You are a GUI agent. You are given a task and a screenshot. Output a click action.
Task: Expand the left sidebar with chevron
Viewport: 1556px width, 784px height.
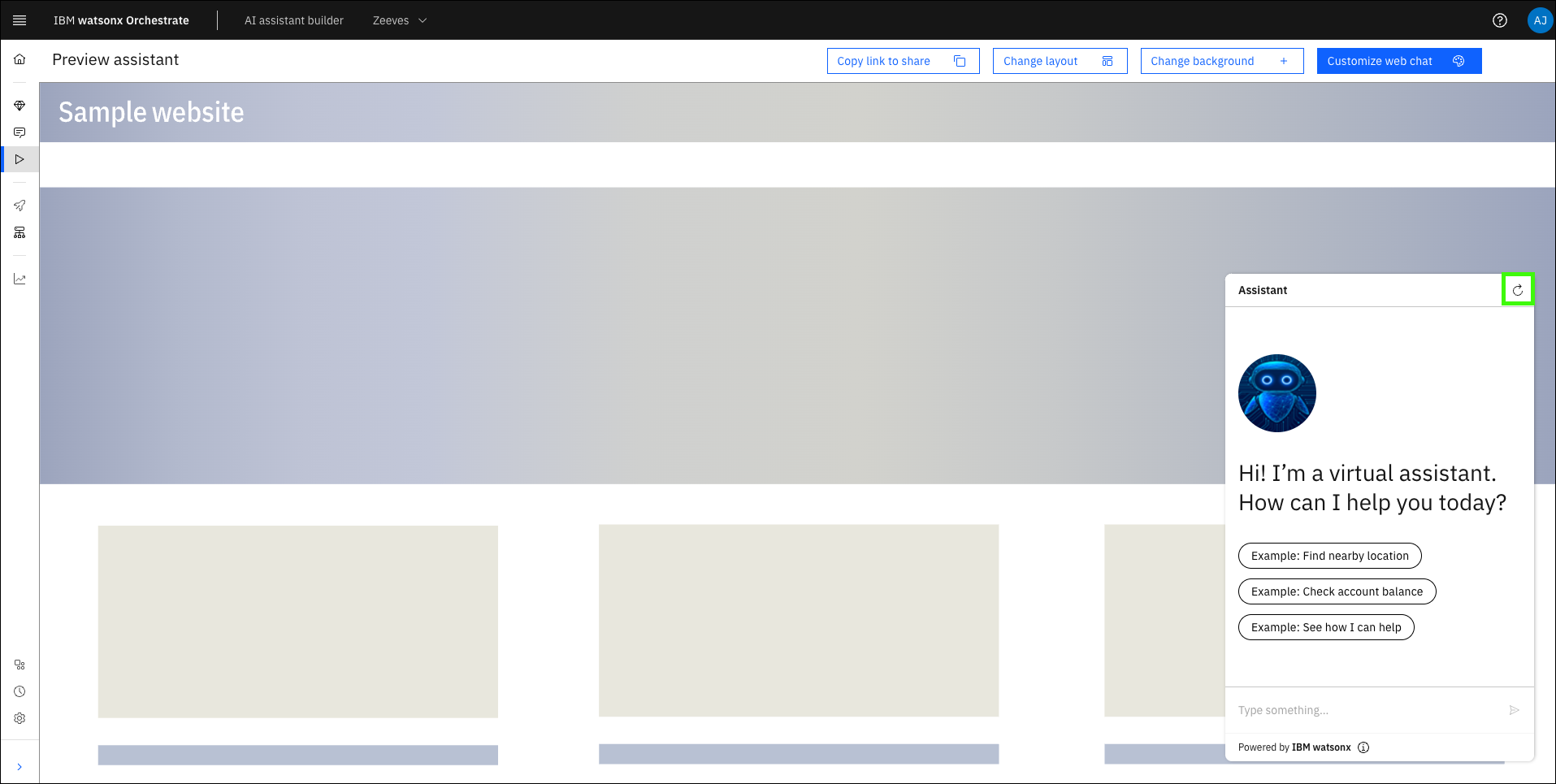20,767
